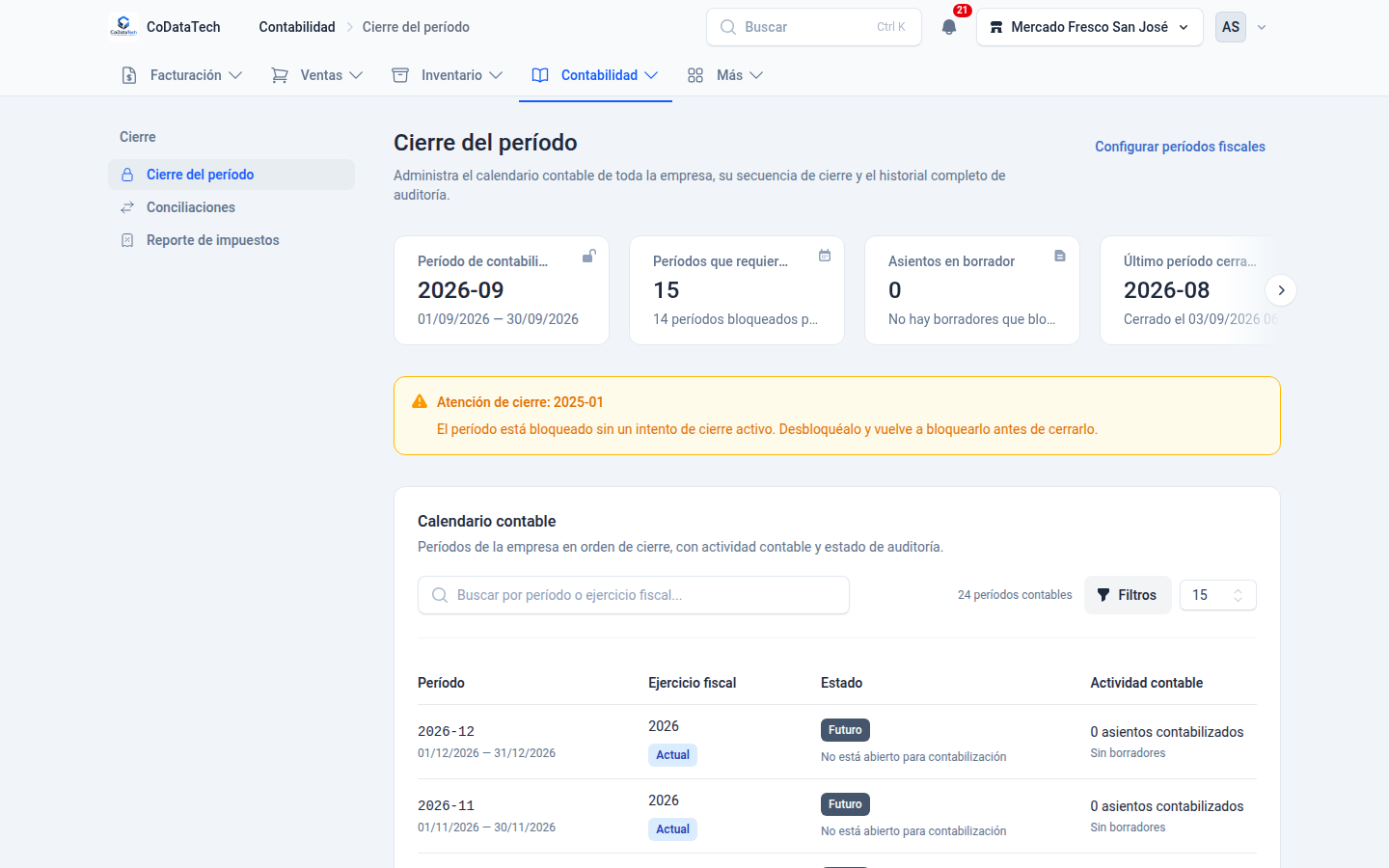
Task: Click the funnel icon in Filtros
Action: point(1103,595)
